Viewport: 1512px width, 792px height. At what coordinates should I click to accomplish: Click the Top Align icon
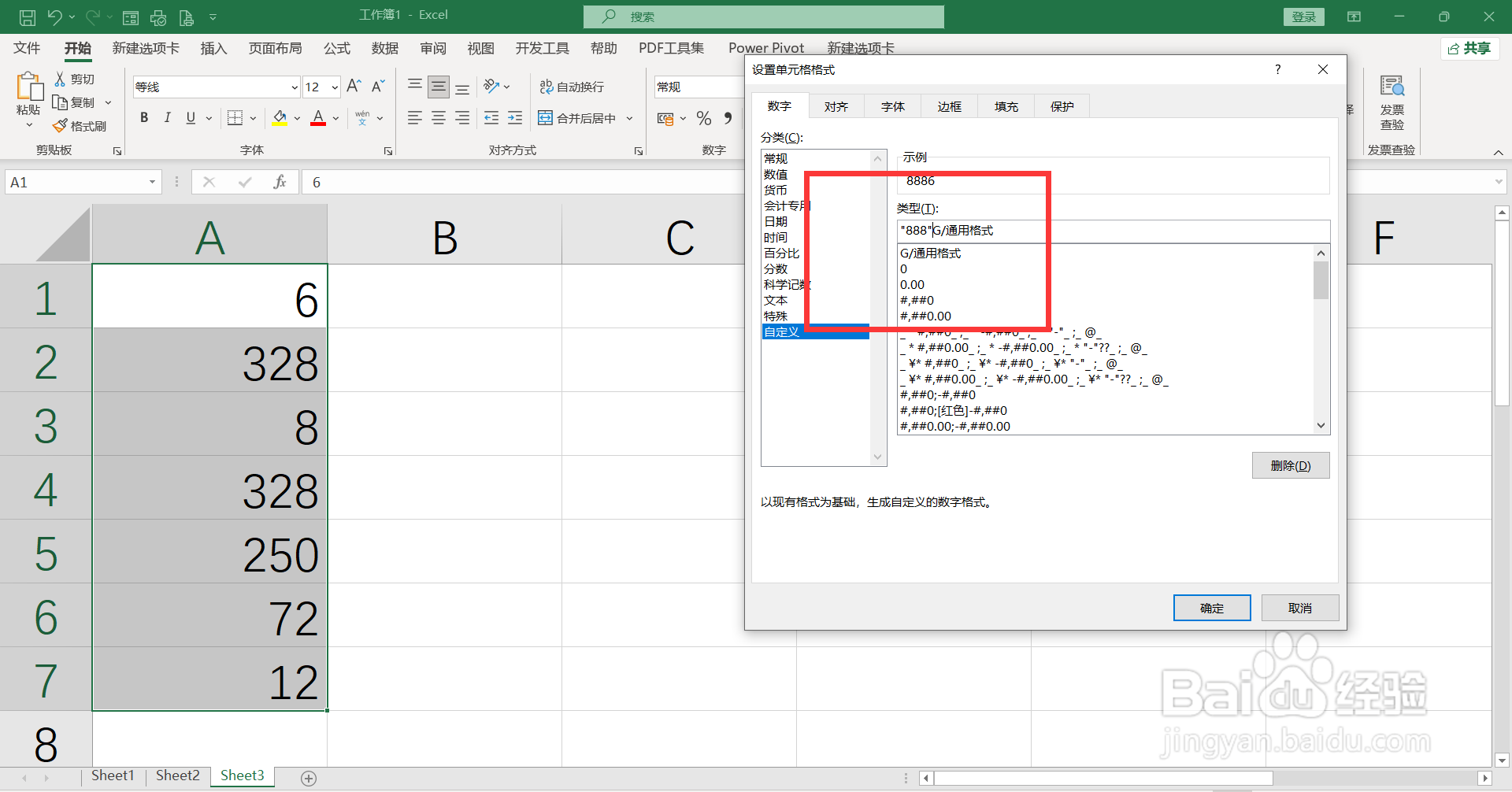tap(415, 86)
